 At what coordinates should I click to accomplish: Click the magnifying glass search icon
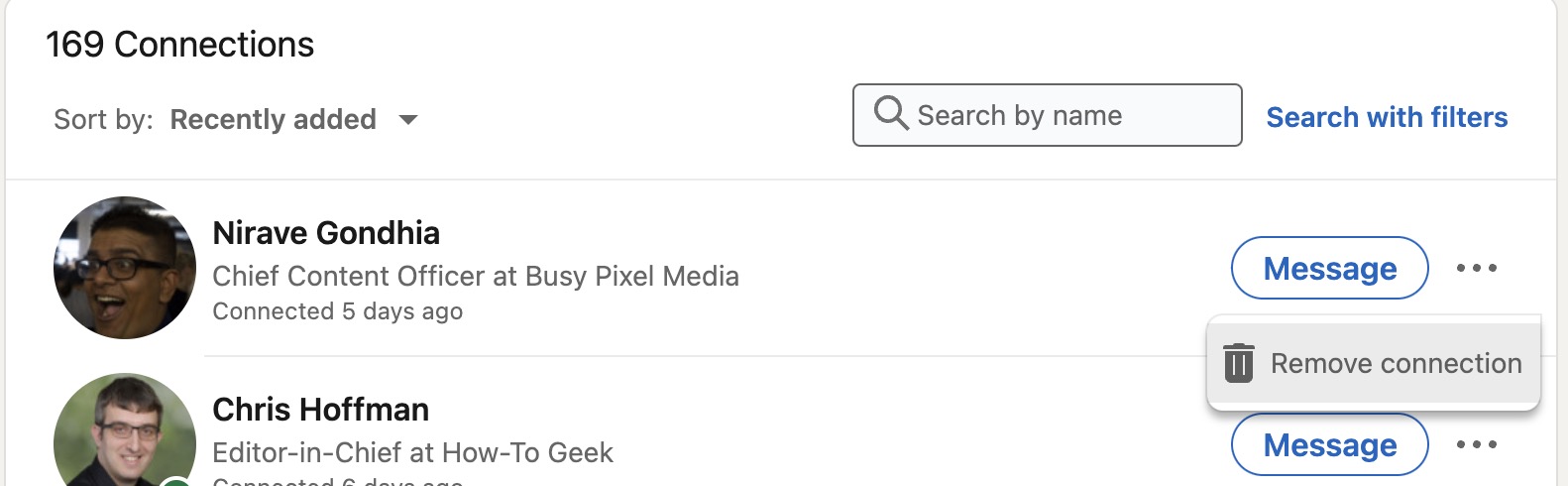[x=890, y=113]
